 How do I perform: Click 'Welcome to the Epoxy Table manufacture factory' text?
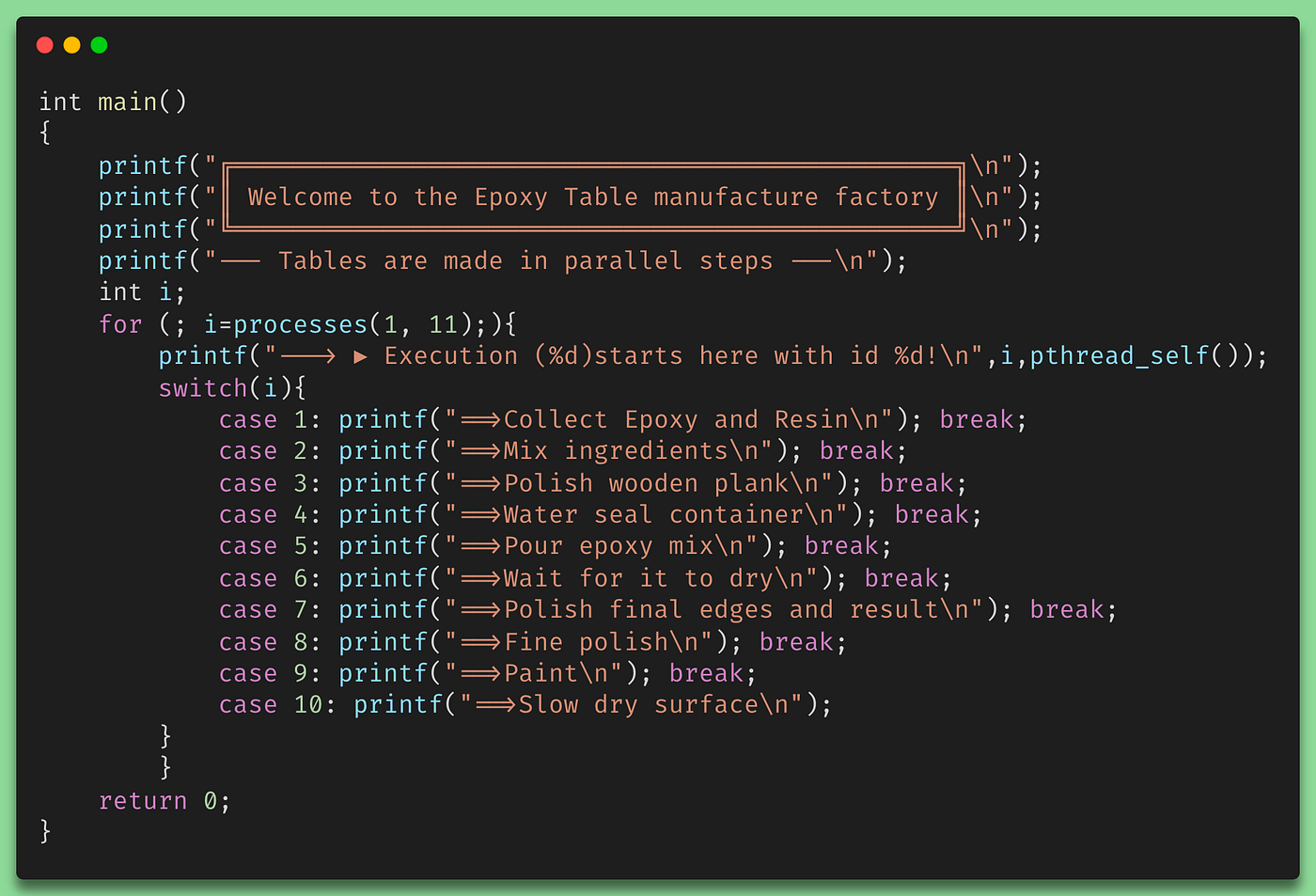[x=593, y=197]
